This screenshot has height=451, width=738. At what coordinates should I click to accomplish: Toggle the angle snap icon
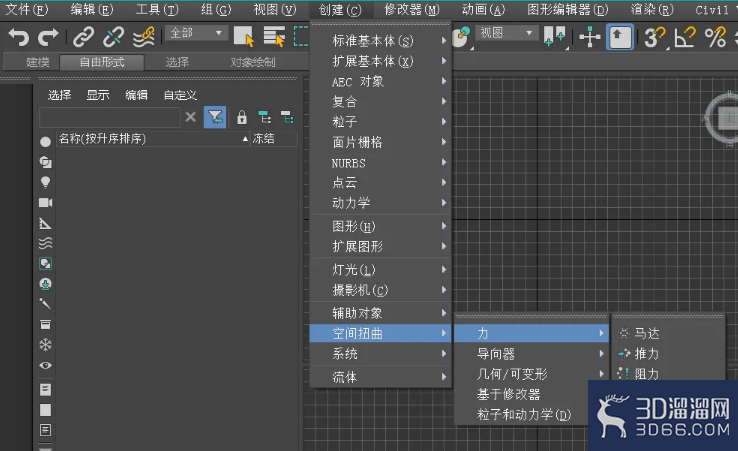point(685,37)
